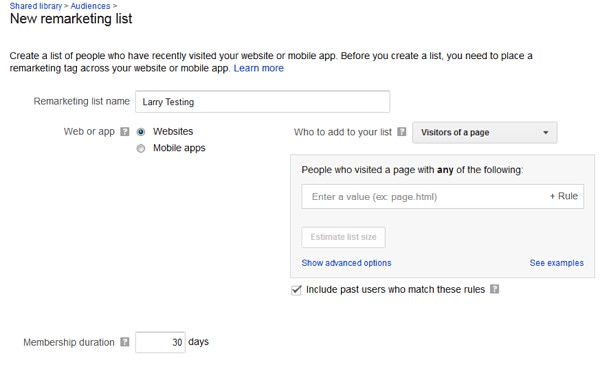Uncheck Include past users who match these rules

pyautogui.click(x=296, y=290)
